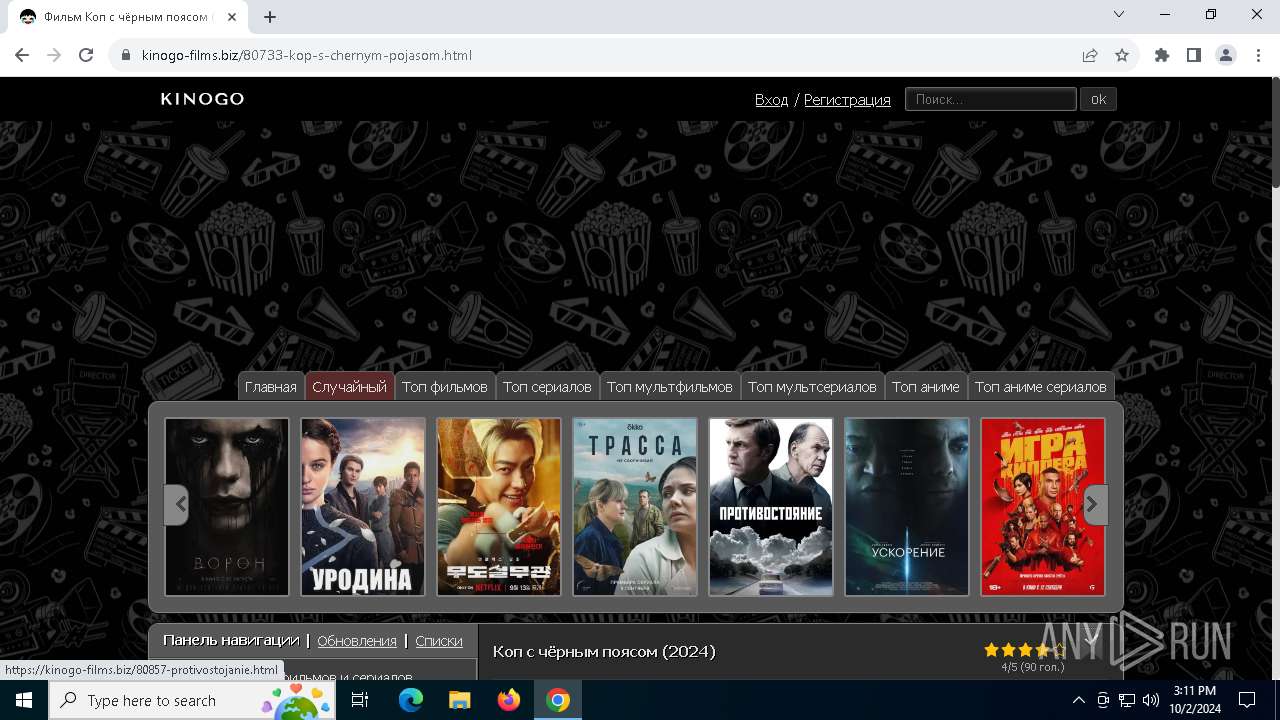Click the Коп с чёрным поясом (2024) title

604,652
